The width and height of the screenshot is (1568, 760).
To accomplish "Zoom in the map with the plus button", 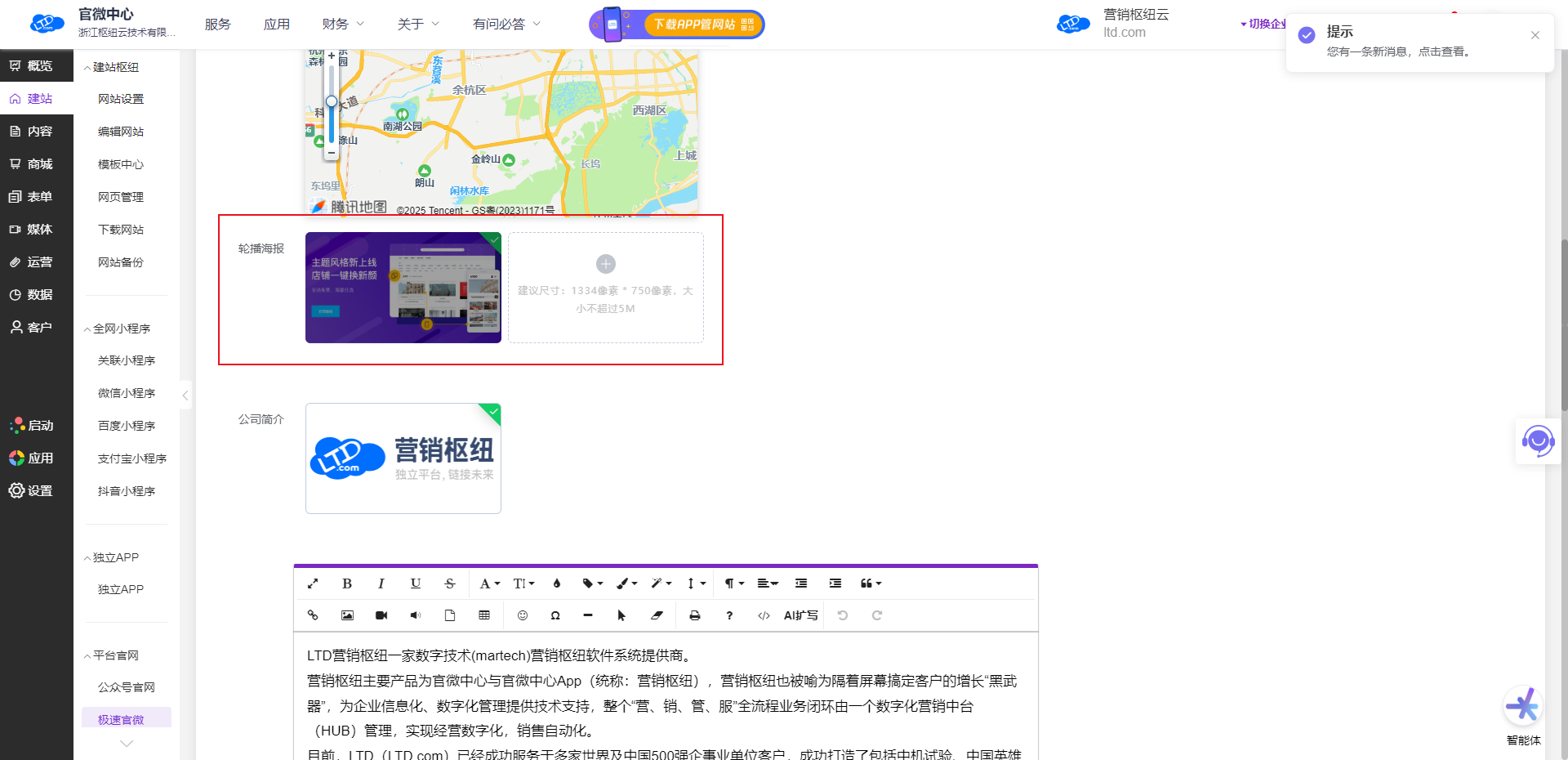I will click(332, 56).
